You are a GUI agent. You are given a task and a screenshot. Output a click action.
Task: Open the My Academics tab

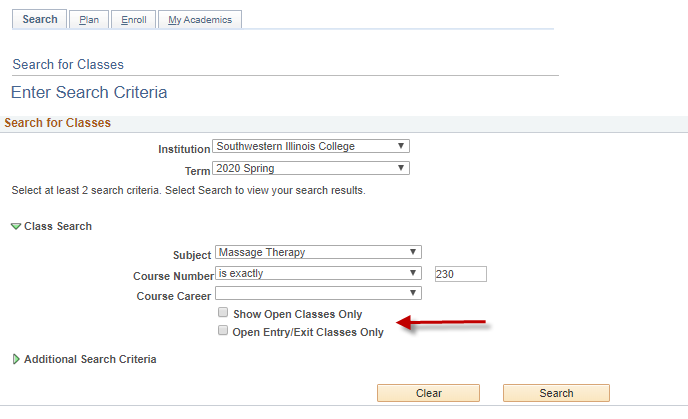(x=200, y=20)
